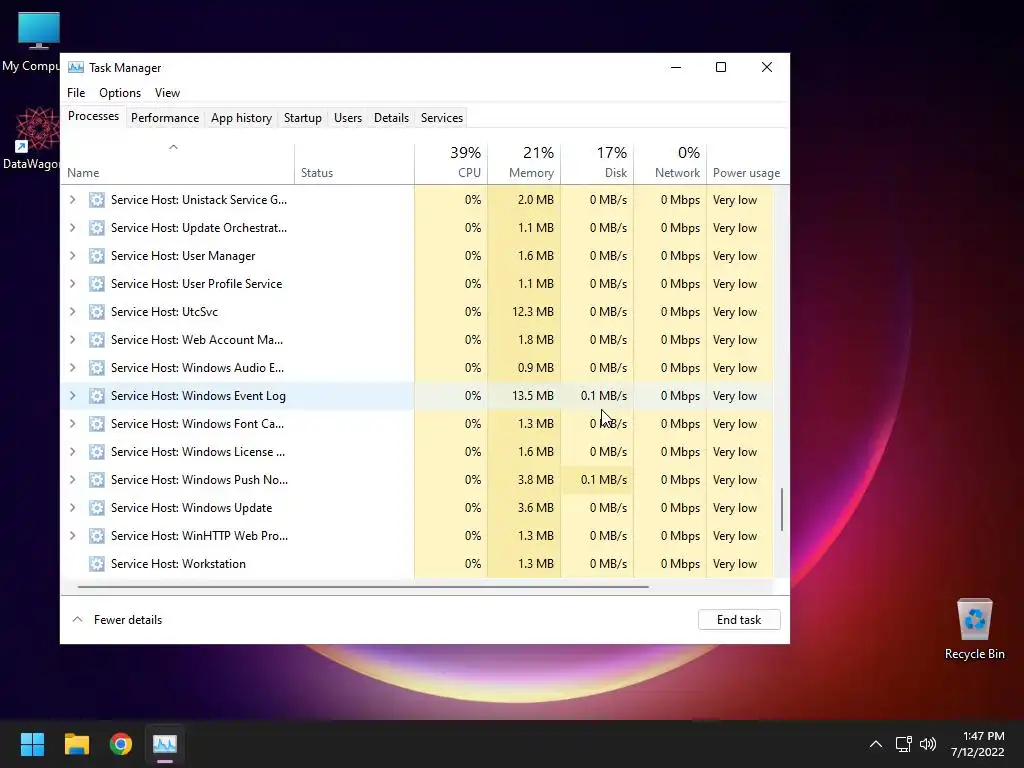Expand Service Host: User Profile Service
This screenshot has width=1024, height=768.
pyautogui.click(x=72, y=284)
